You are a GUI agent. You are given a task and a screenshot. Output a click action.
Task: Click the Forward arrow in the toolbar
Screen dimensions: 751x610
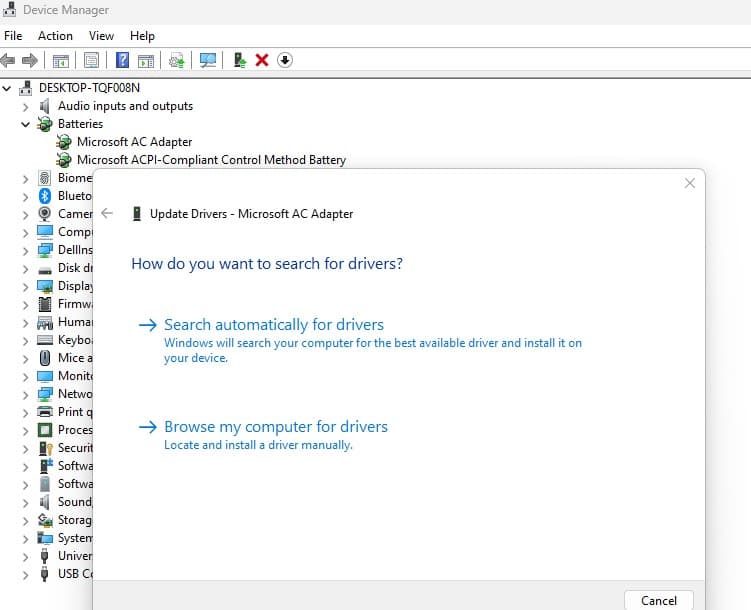tap(30, 60)
